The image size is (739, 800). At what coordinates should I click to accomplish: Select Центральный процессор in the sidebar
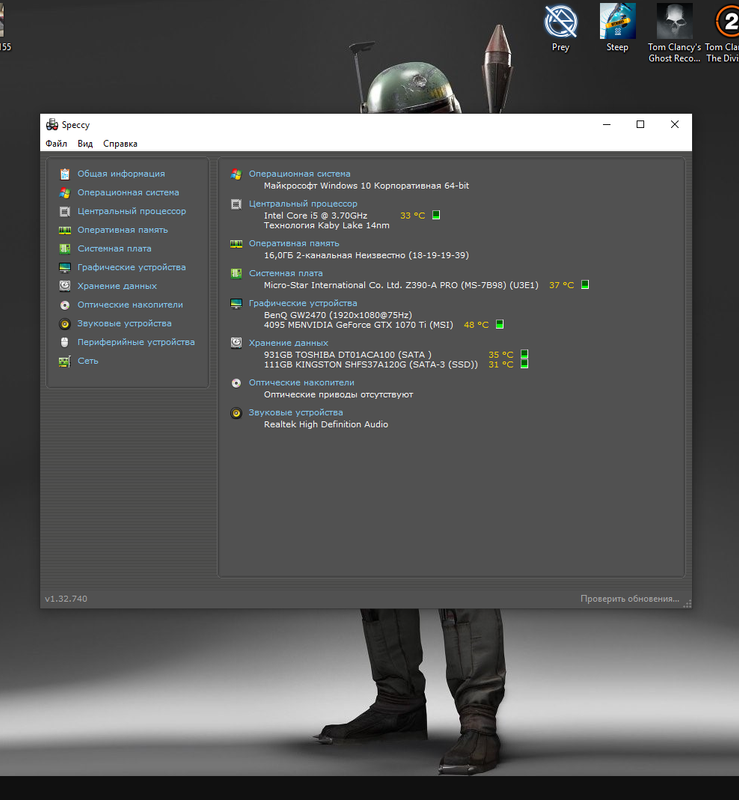132,211
